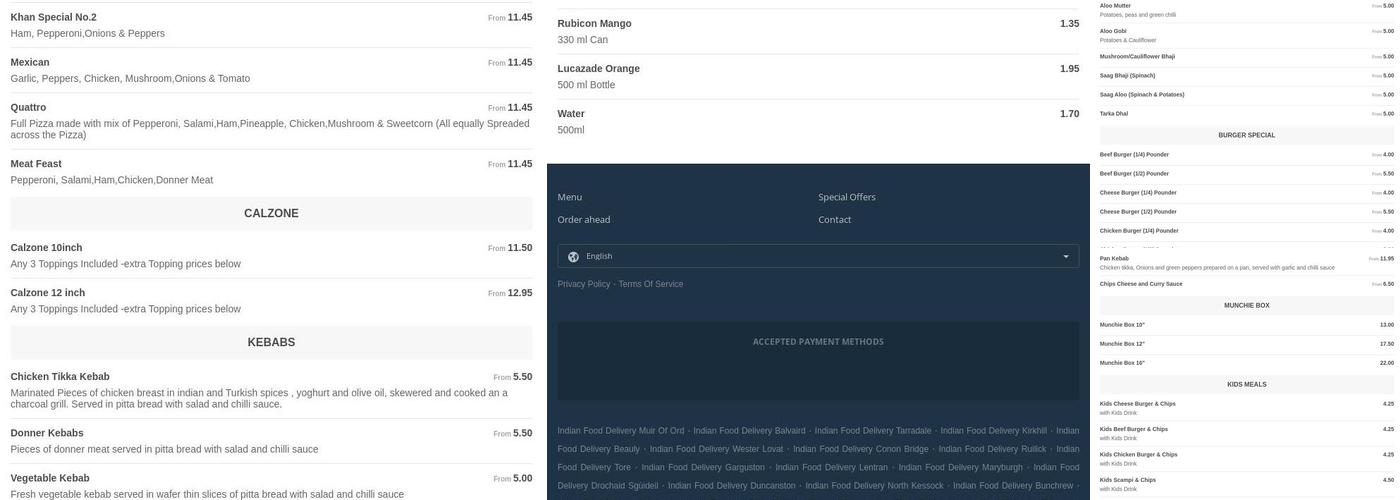Open the Privacy Policy link
Image resolution: width=1400 pixels, height=500 pixels.
[x=583, y=284]
